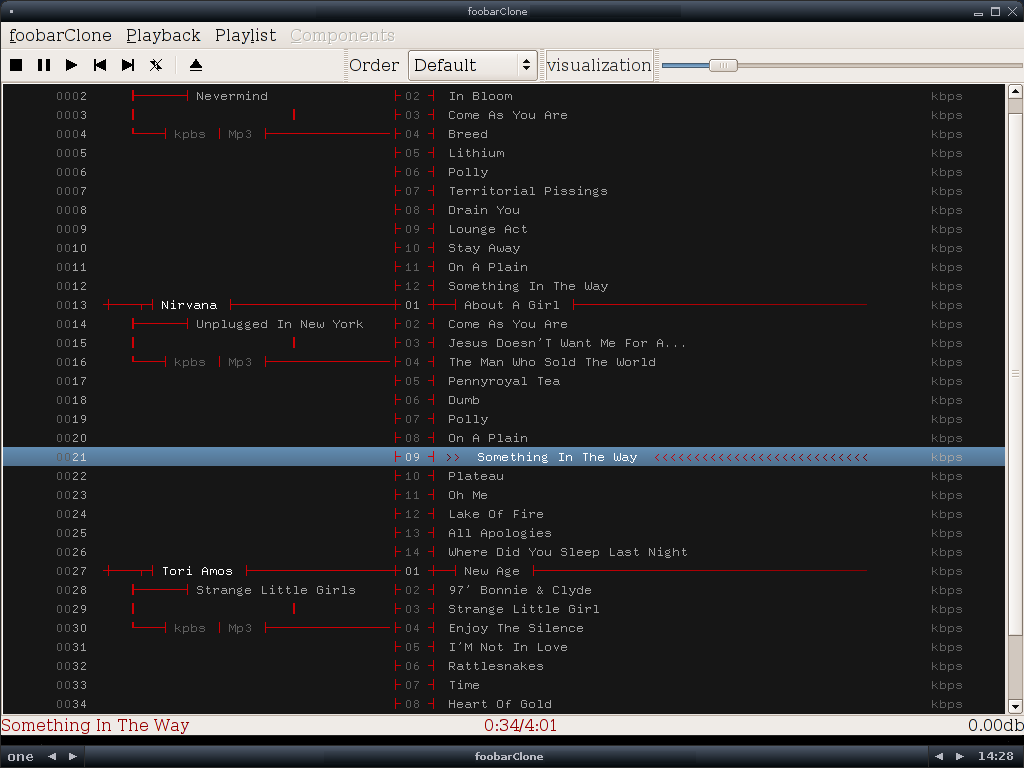Select the track "Pennyroyal Tea"
This screenshot has width=1024, height=768.
click(504, 381)
